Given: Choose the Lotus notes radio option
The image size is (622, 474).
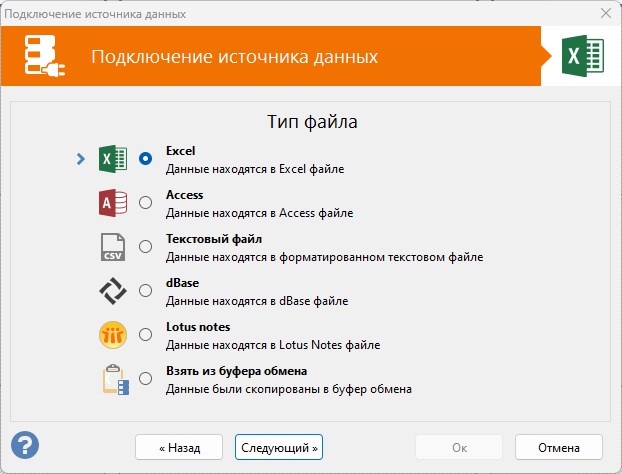Looking at the screenshot, I should point(146,335).
